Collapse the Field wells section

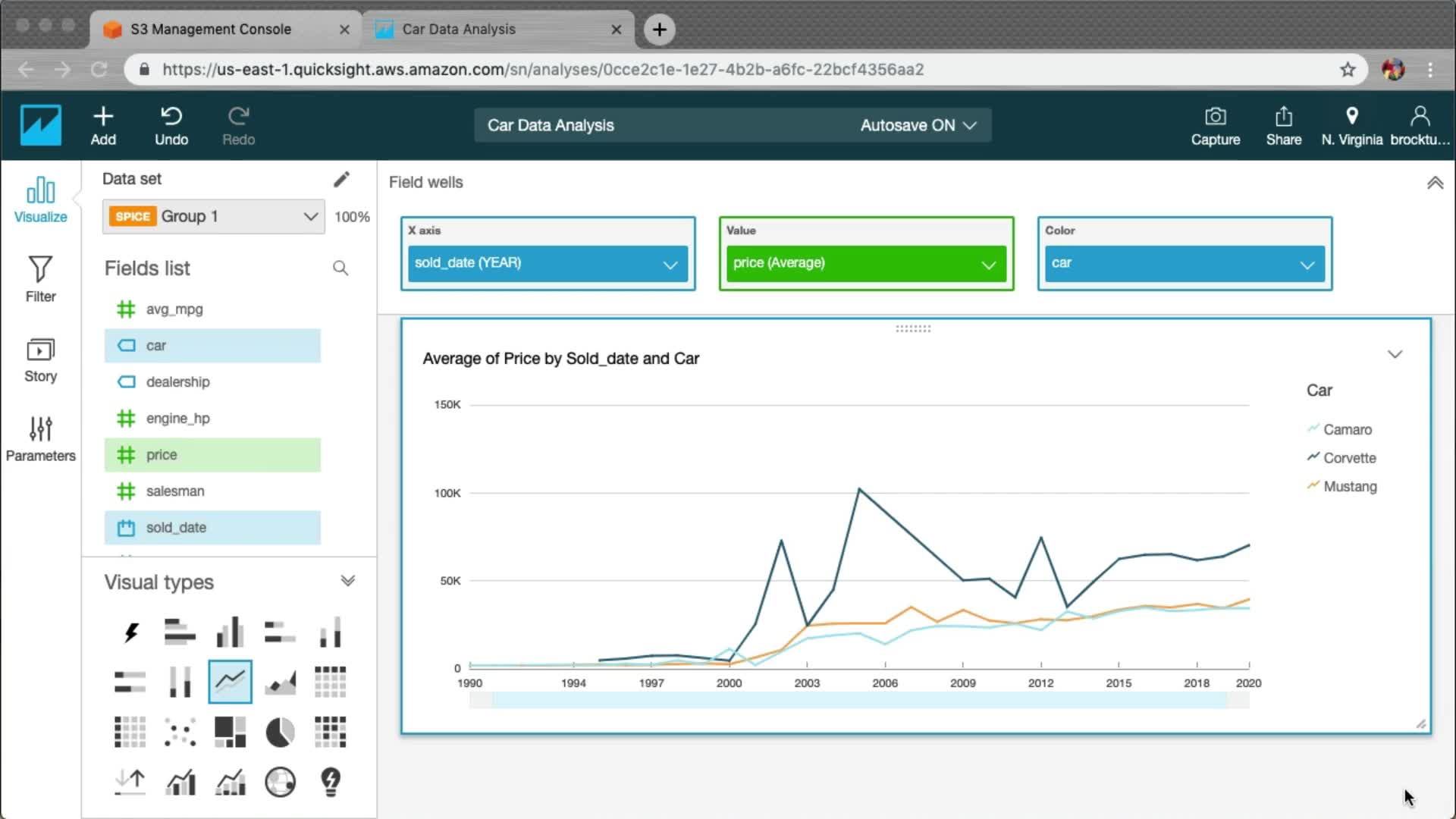(1435, 183)
